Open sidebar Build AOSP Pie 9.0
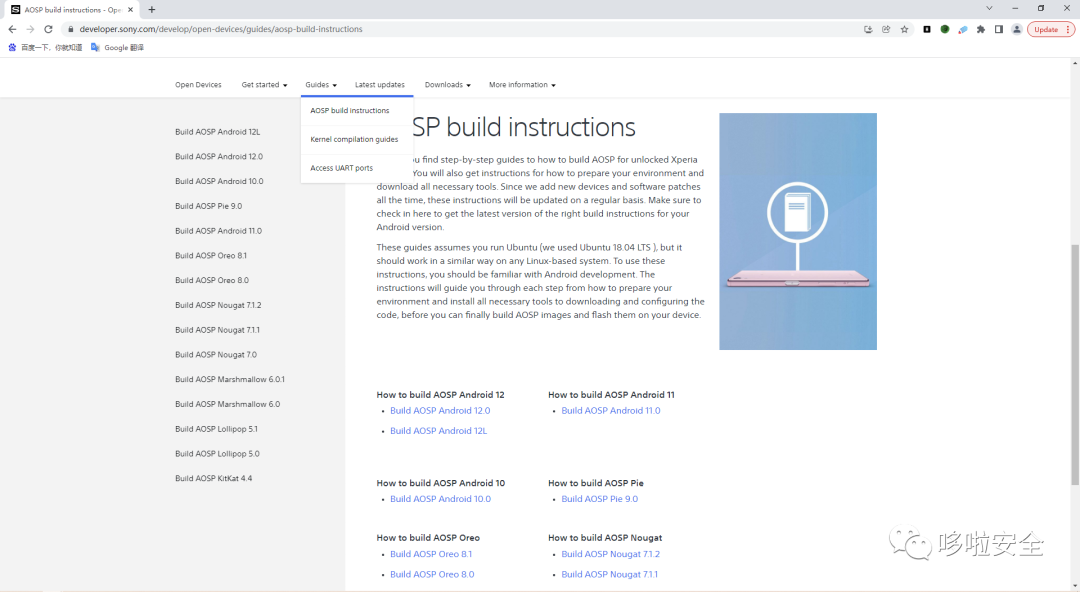This screenshot has width=1080, height=592. click(209, 206)
